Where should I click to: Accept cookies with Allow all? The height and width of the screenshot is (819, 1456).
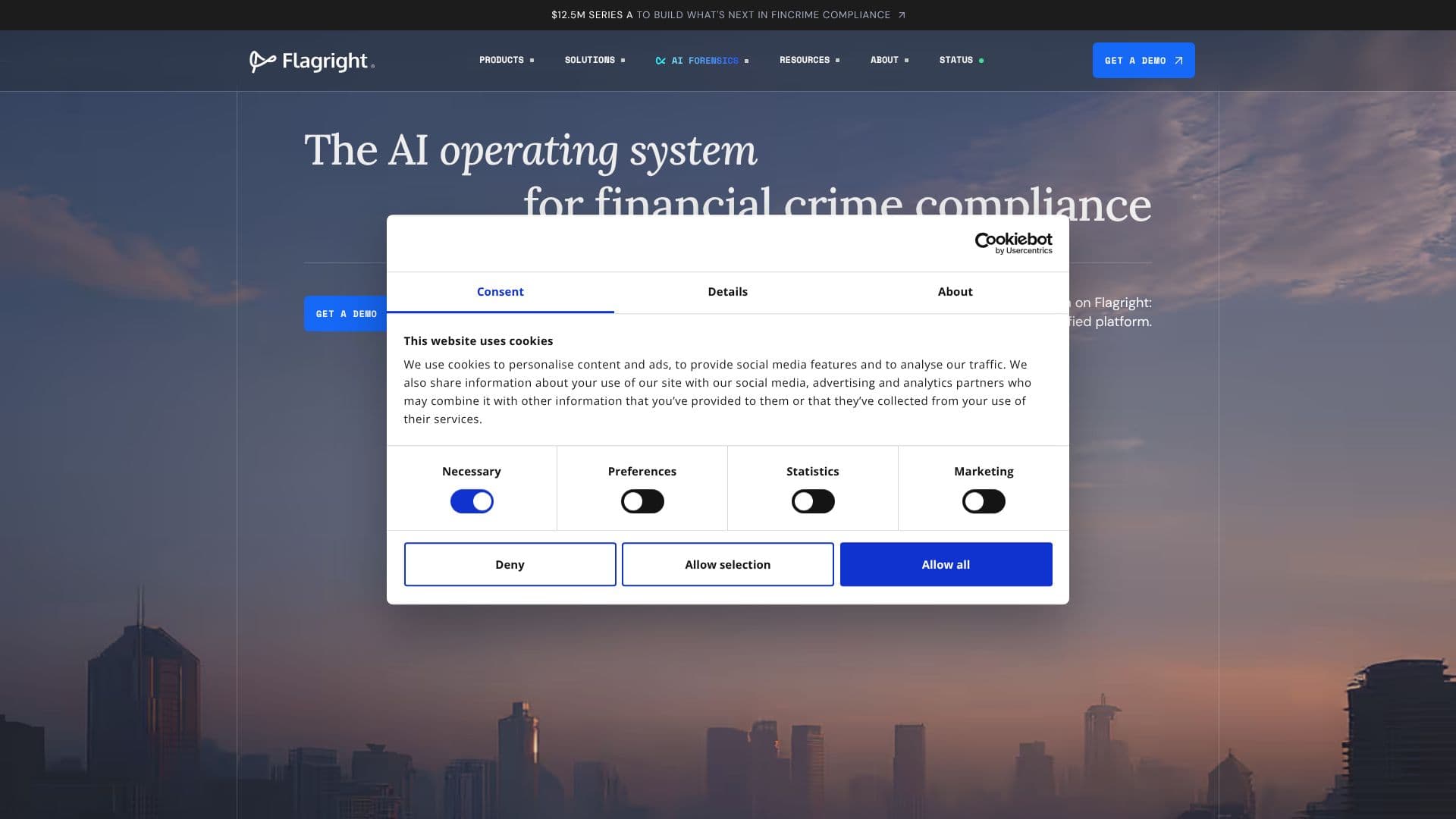click(946, 564)
